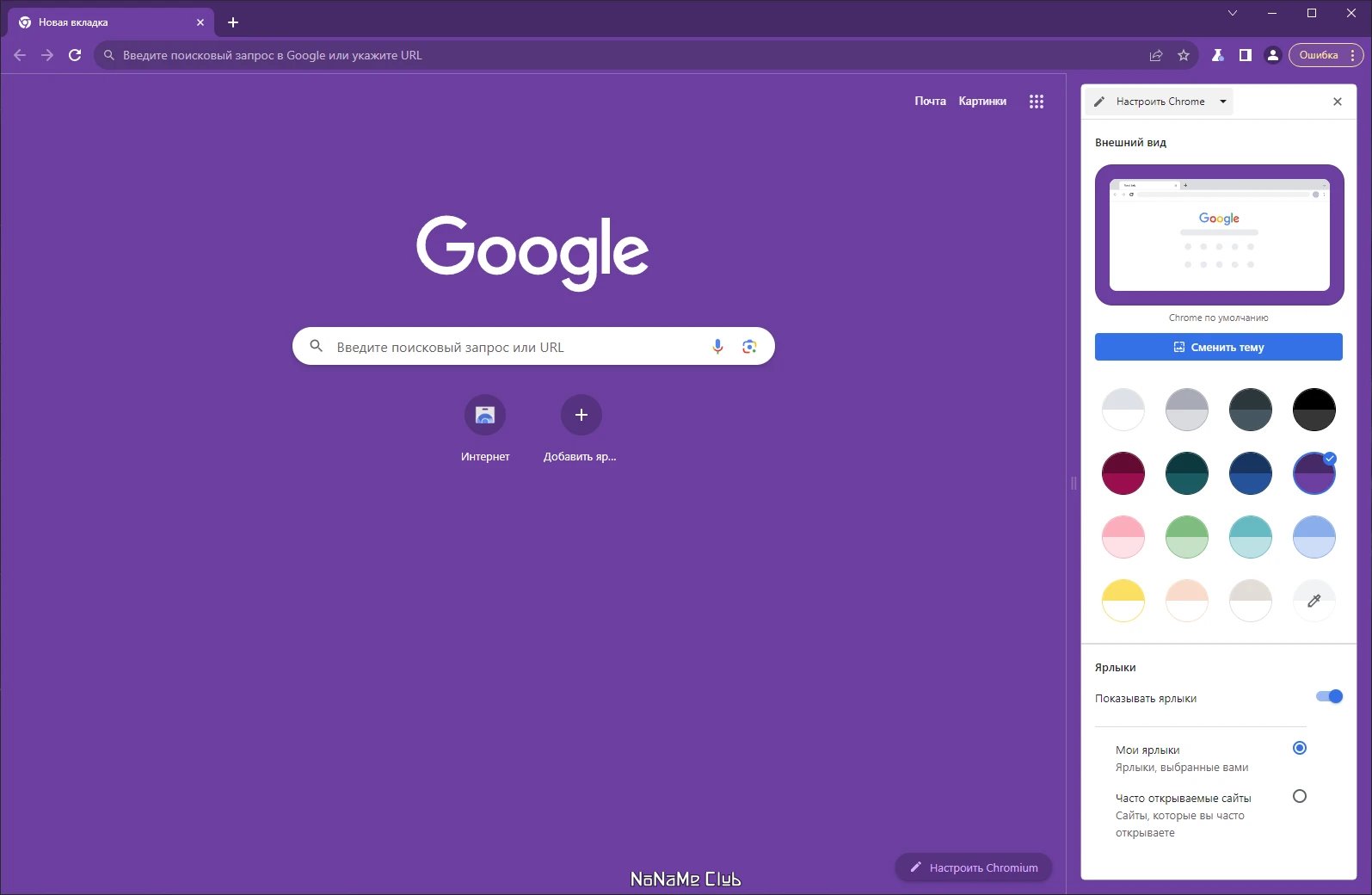Toggle the side panel icon in toolbar

pos(1245,55)
